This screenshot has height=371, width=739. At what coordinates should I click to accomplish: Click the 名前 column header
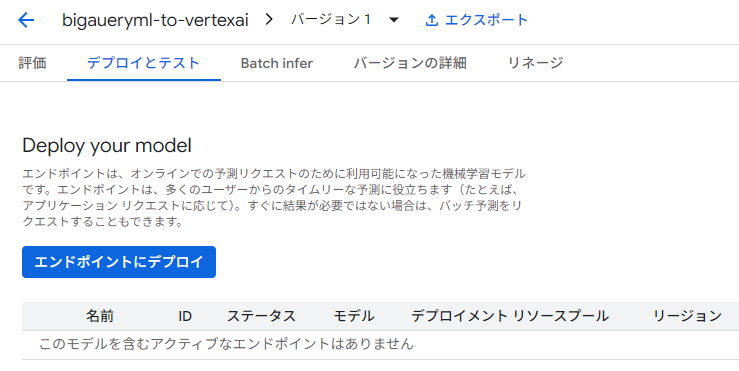[x=99, y=316]
